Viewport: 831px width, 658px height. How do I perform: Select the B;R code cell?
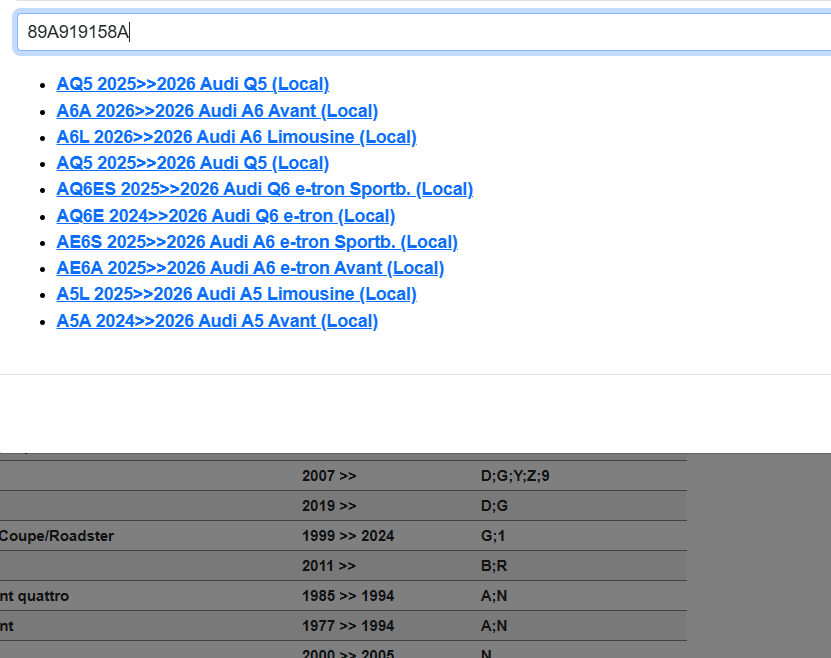pyautogui.click(x=494, y=566)
